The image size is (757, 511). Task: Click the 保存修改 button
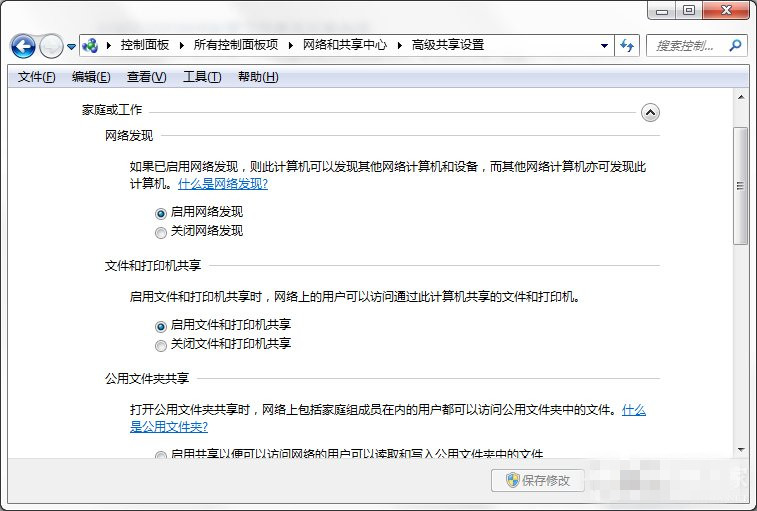click(x=538, y=480)
